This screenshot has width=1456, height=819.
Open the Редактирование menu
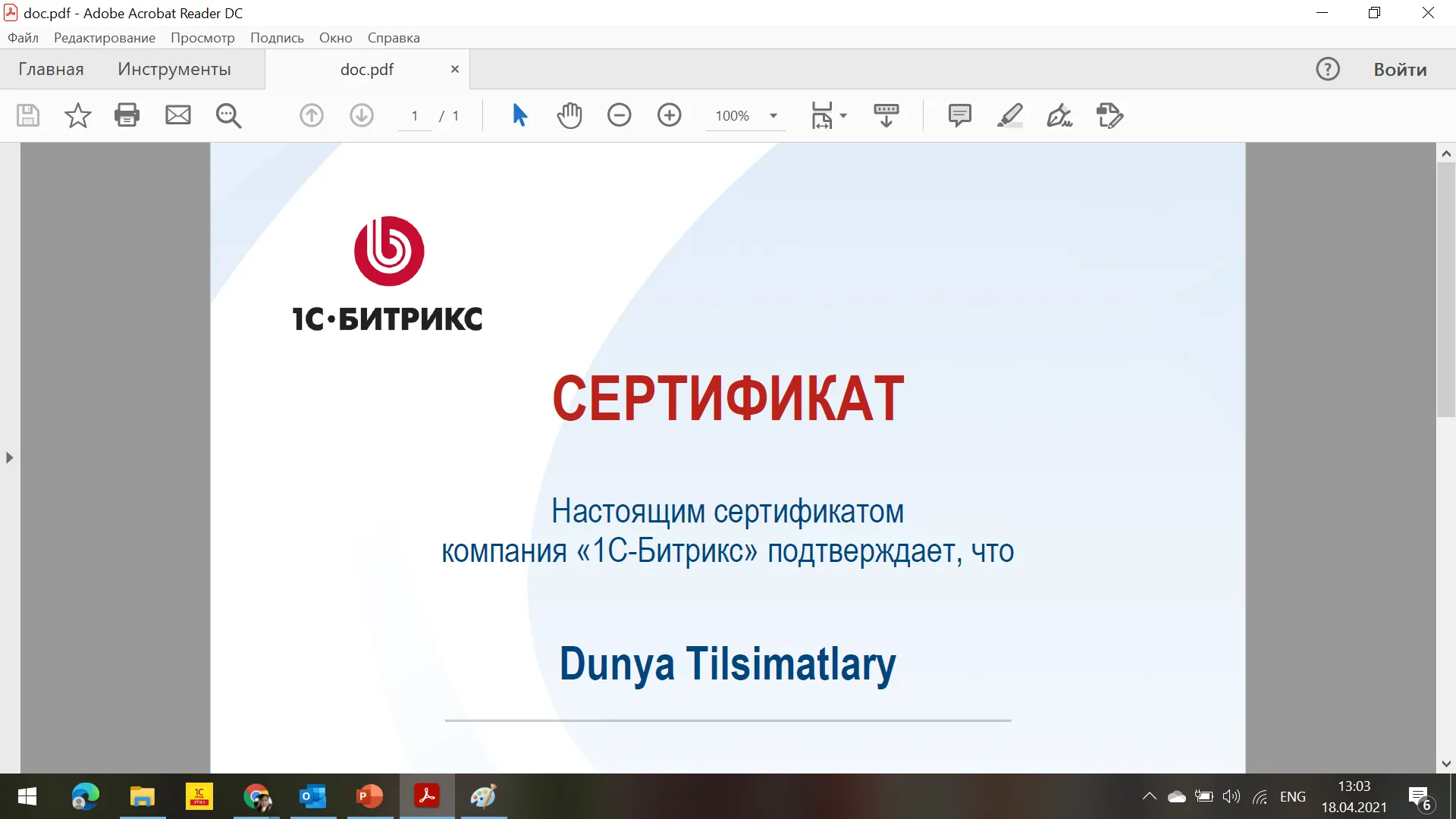(x=105, y=38)
